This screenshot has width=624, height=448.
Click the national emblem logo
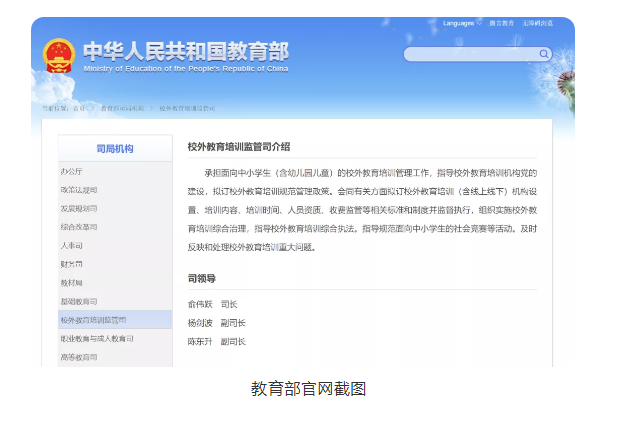point(59,55)
